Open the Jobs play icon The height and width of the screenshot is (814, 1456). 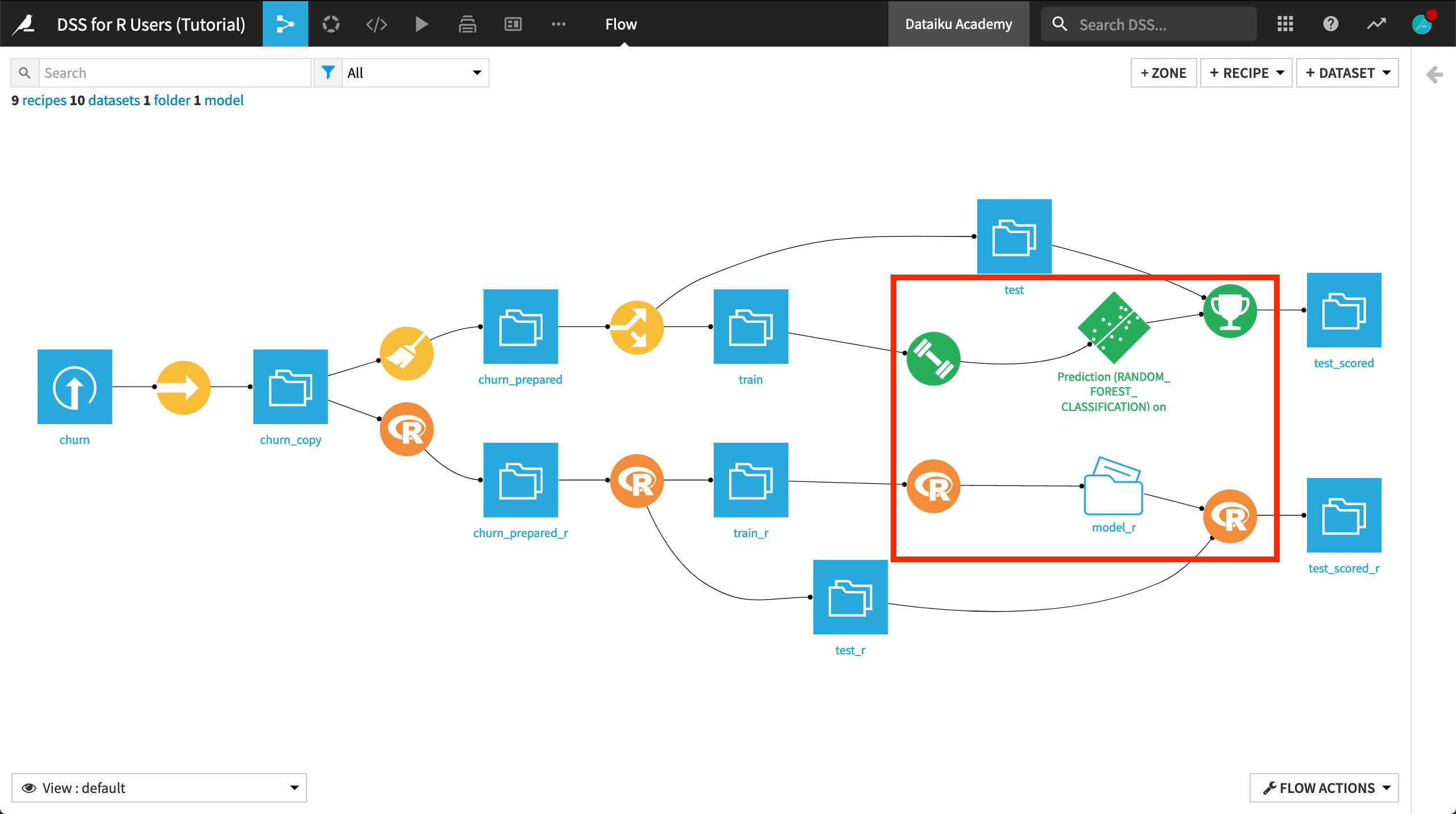421,24
